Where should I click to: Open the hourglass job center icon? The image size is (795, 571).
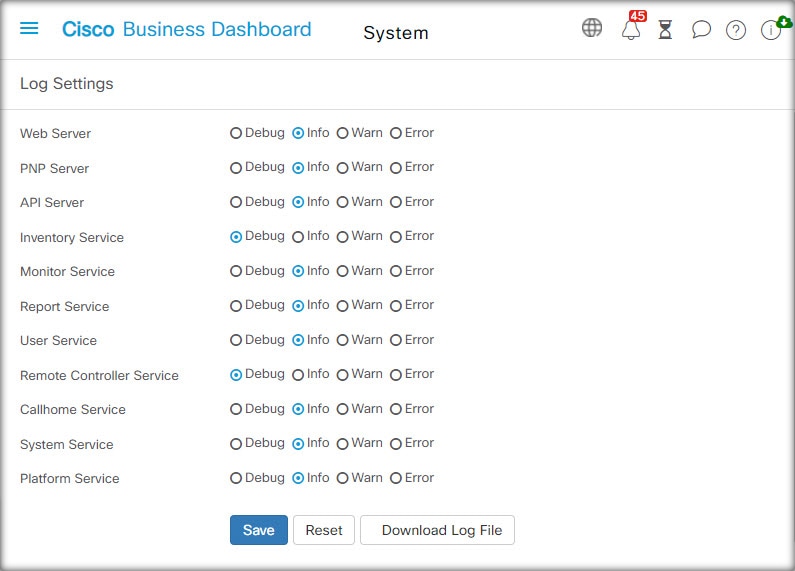665,29
